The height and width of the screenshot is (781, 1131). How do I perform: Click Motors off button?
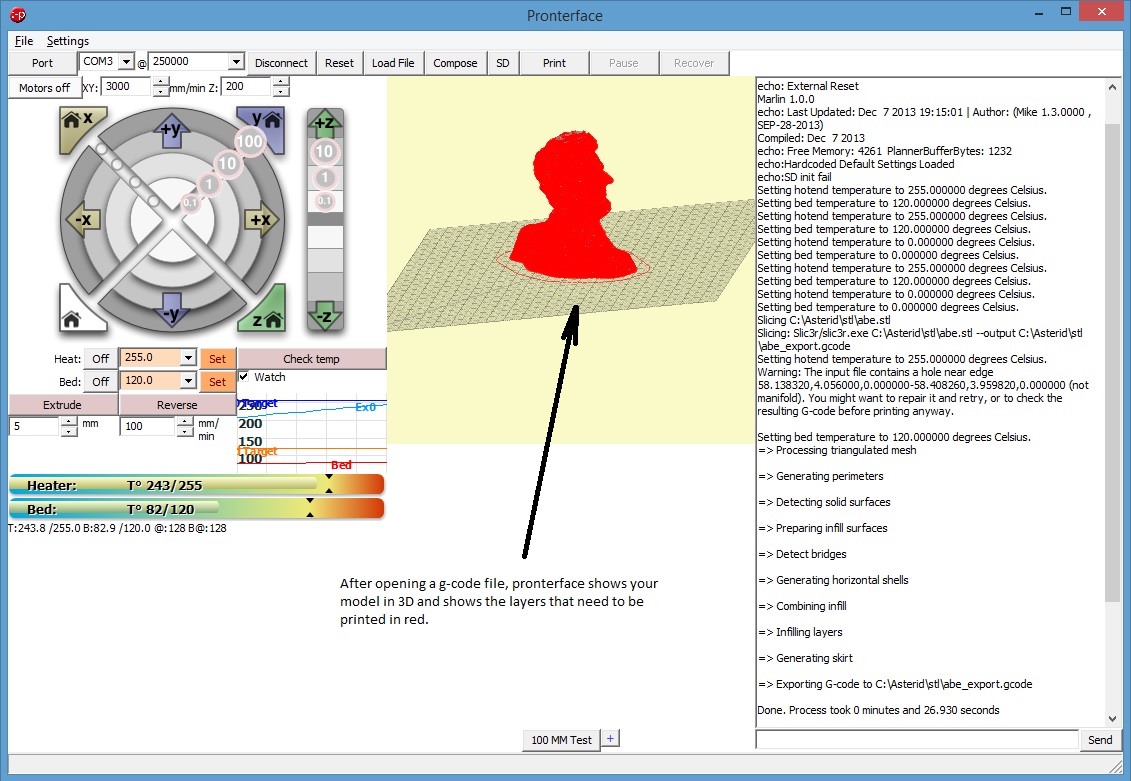(44, 87)
